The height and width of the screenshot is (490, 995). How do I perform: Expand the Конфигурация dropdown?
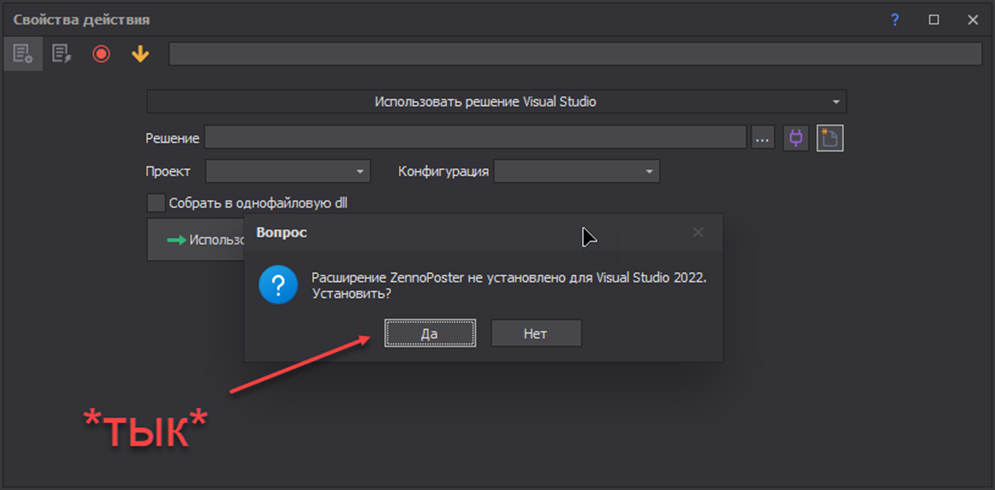(577, 171)
